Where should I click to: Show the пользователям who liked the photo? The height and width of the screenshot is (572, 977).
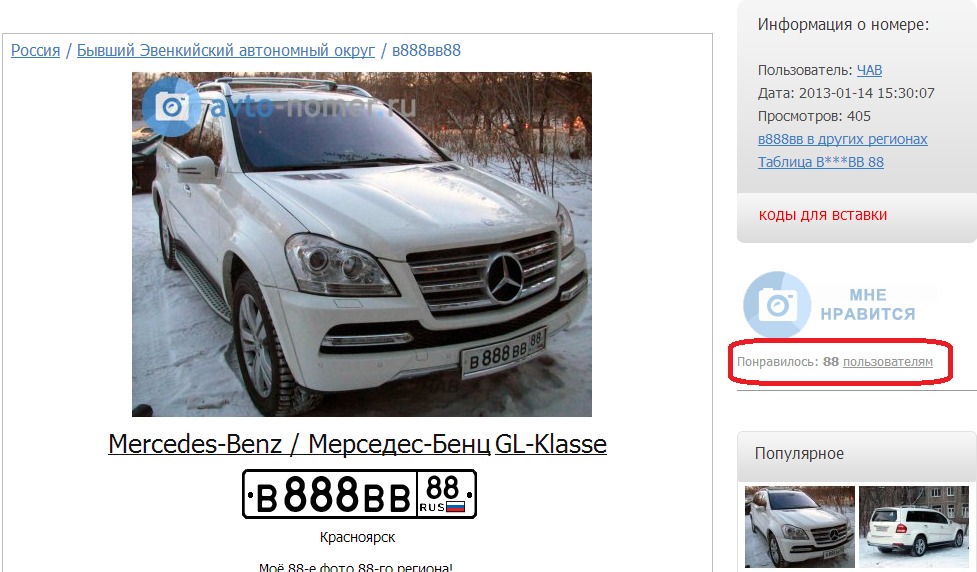tap(887, 361)
